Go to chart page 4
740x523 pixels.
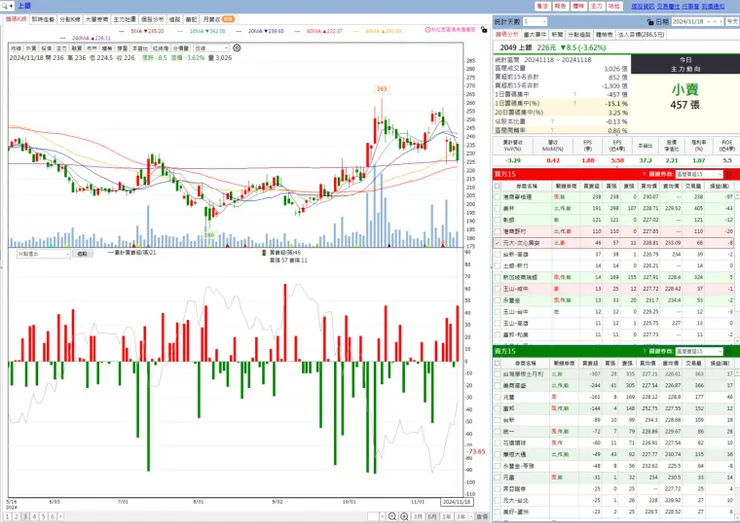tap(34, 517)
